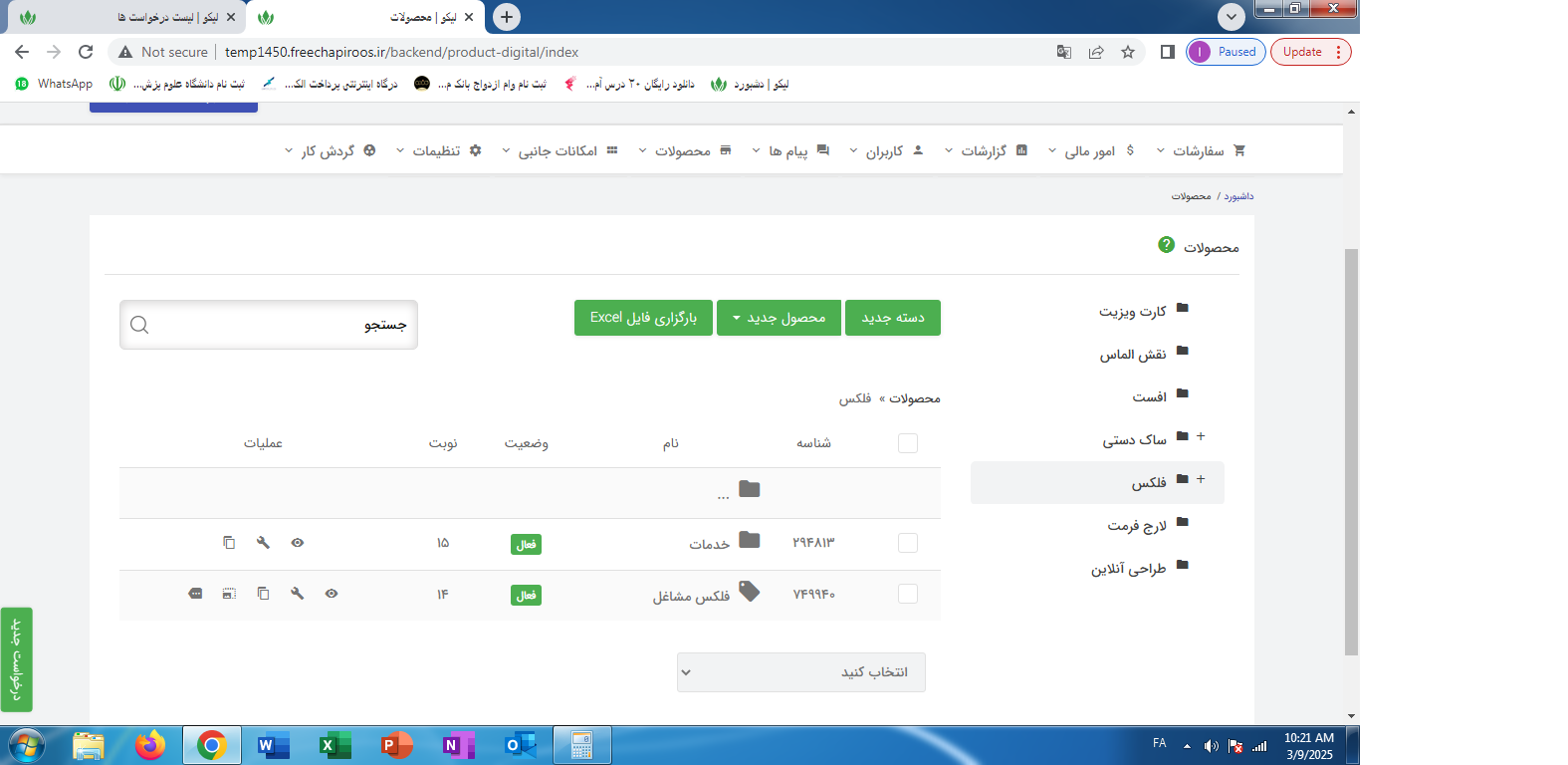1568x765 pixels.
Task: Click the label tag icon at the end of the فلکس مشاغل row
Action: [x=195, y=594]
